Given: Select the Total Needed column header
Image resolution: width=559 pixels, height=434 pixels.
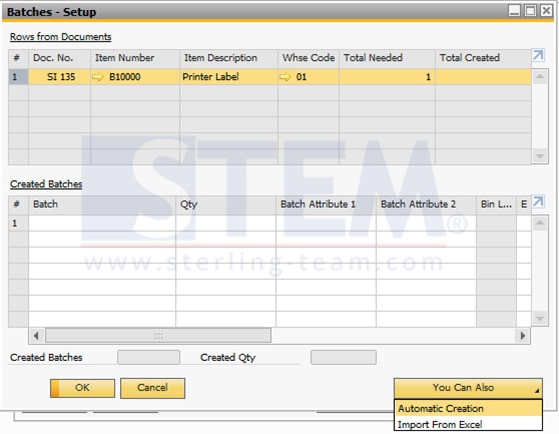Looking at the screenshot, I should click(387, 58).
